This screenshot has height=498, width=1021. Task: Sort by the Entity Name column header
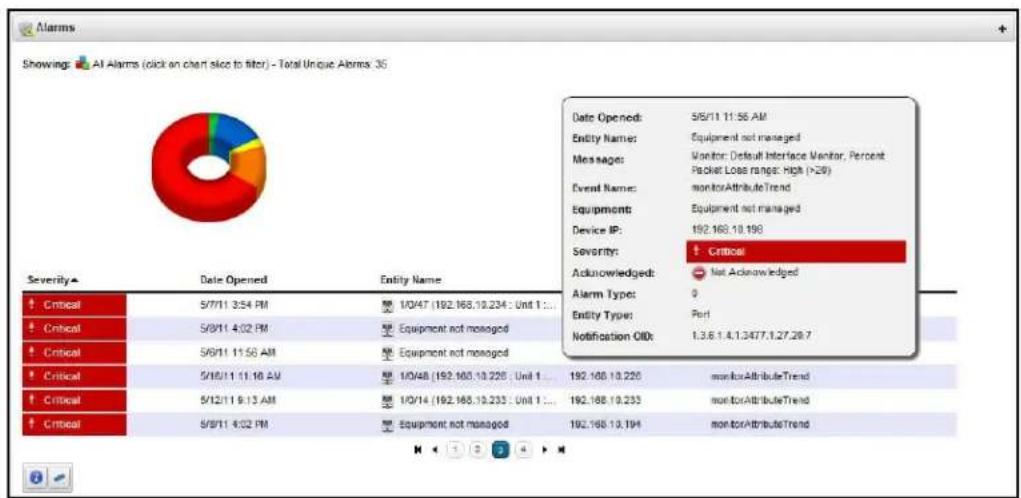(410, 279)
